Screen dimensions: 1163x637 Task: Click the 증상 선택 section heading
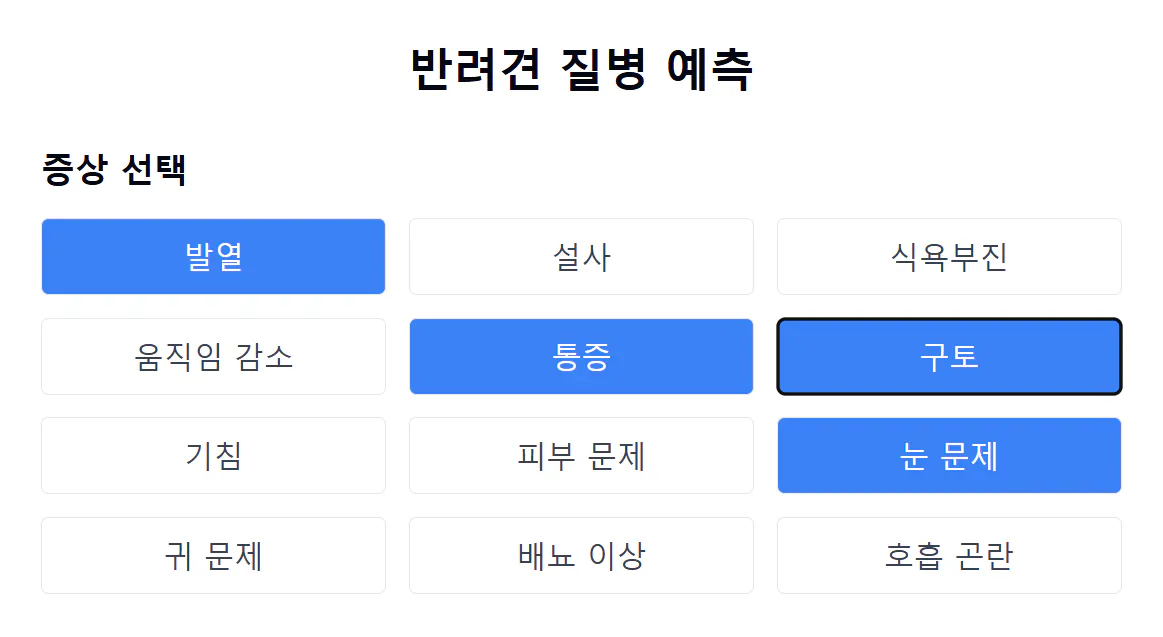click(x=114, y=169)
